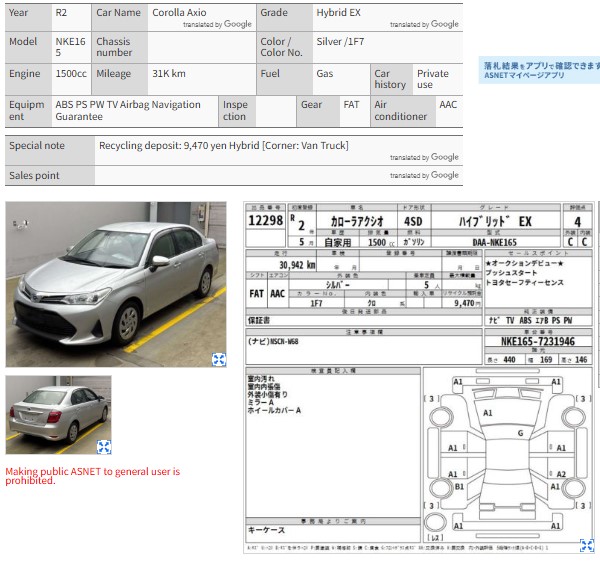600x568 pixels.
Task: Click 'キーケース' note at sheet bottom
Action: tap(266, 530)
